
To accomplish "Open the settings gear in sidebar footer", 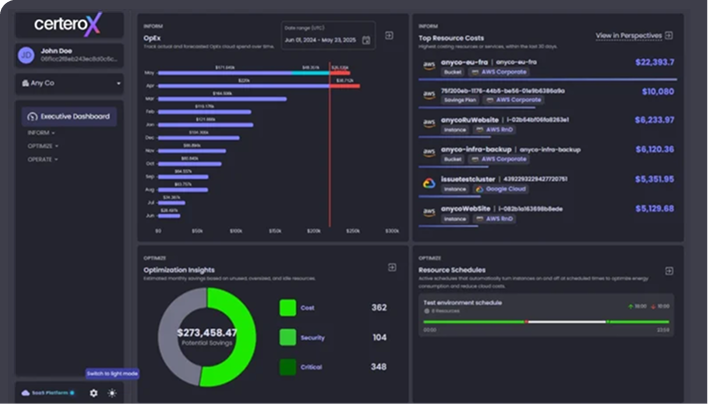I will point(93,393).
